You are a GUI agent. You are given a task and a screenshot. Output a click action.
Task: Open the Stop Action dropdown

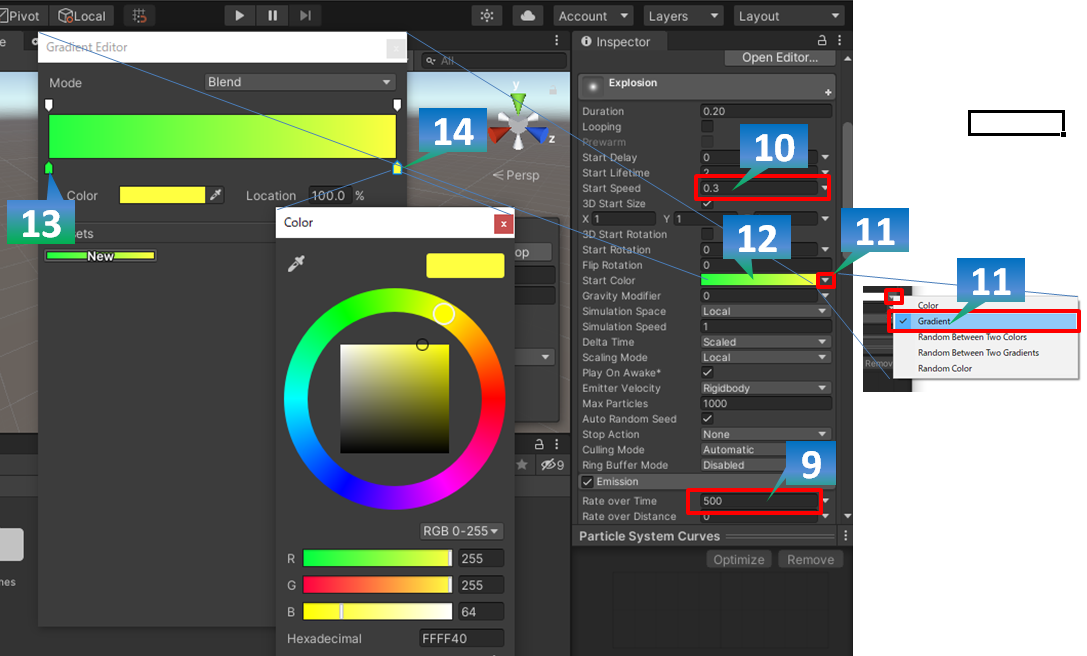tap(766, 434)
